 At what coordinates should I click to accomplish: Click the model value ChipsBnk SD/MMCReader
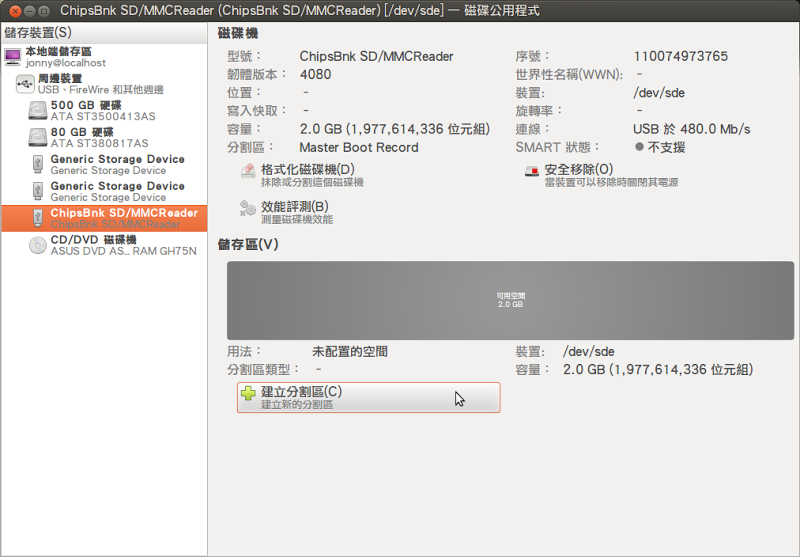[x=377, y=56]
